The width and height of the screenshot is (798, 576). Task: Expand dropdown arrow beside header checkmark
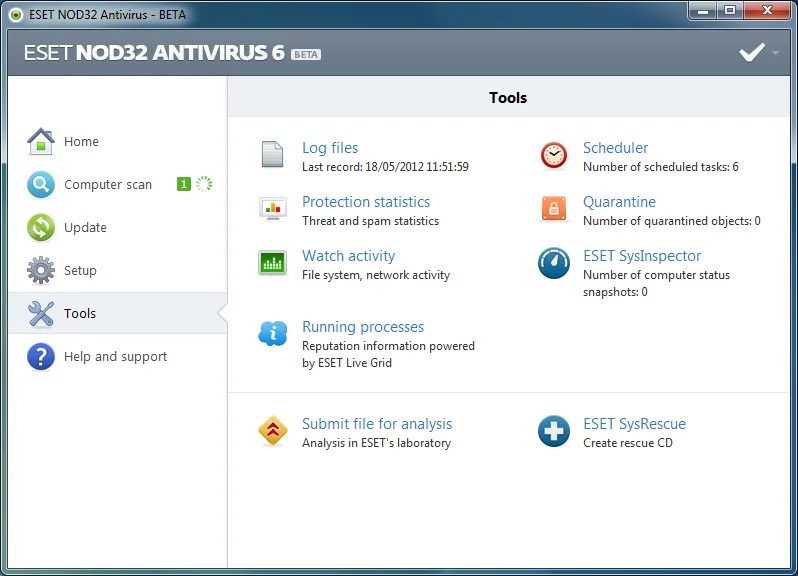[x=775, y=52]
